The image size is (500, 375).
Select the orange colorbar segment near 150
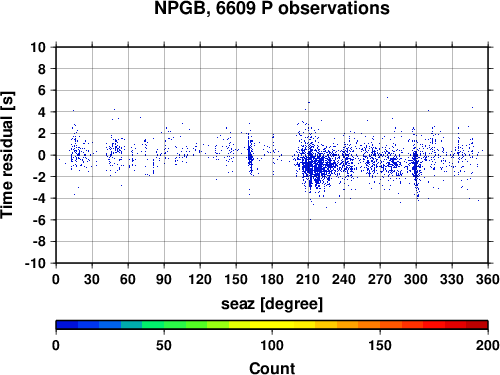(x=380, y=325)
